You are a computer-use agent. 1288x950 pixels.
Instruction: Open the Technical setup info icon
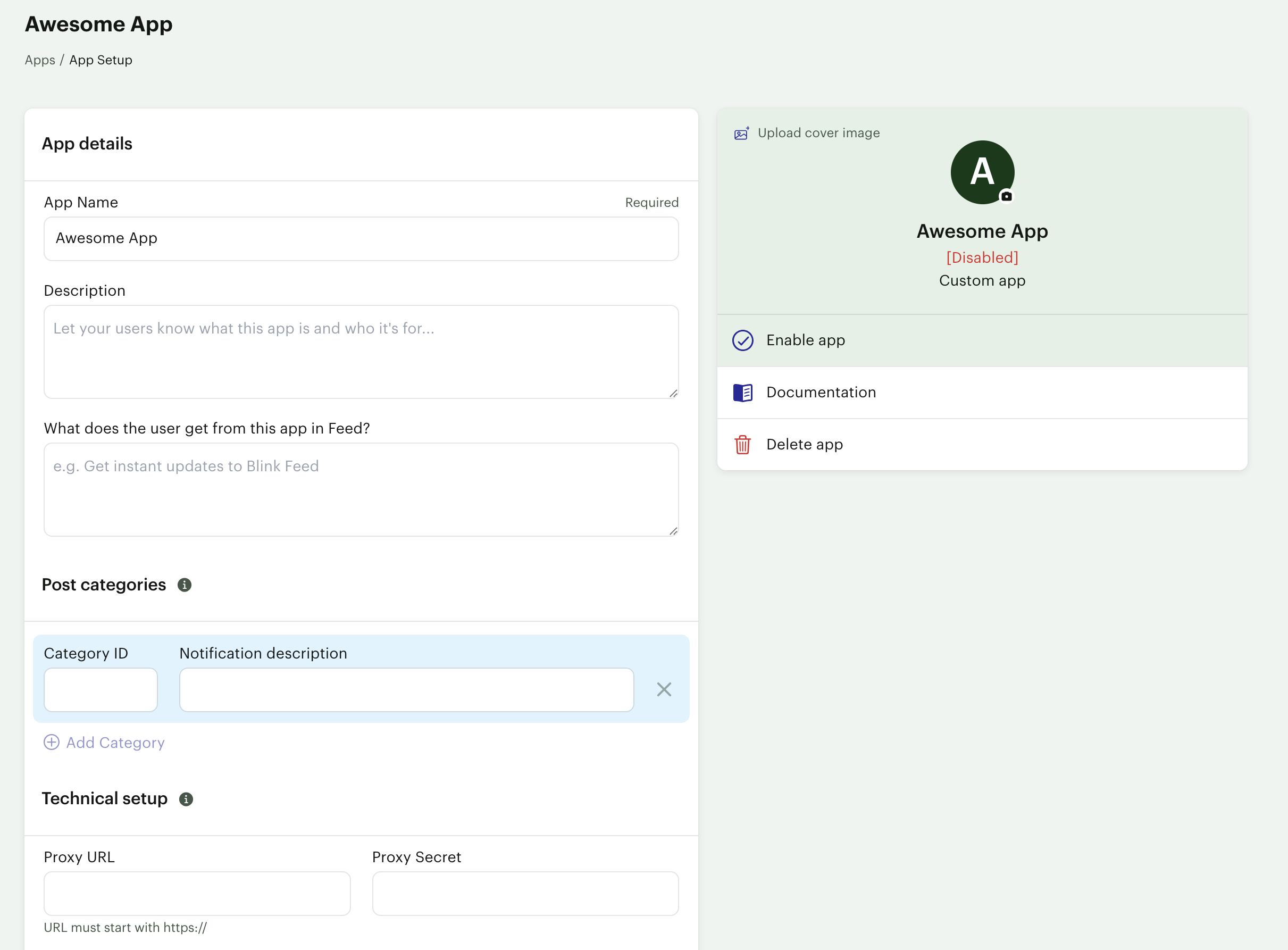tap(186, 799)
